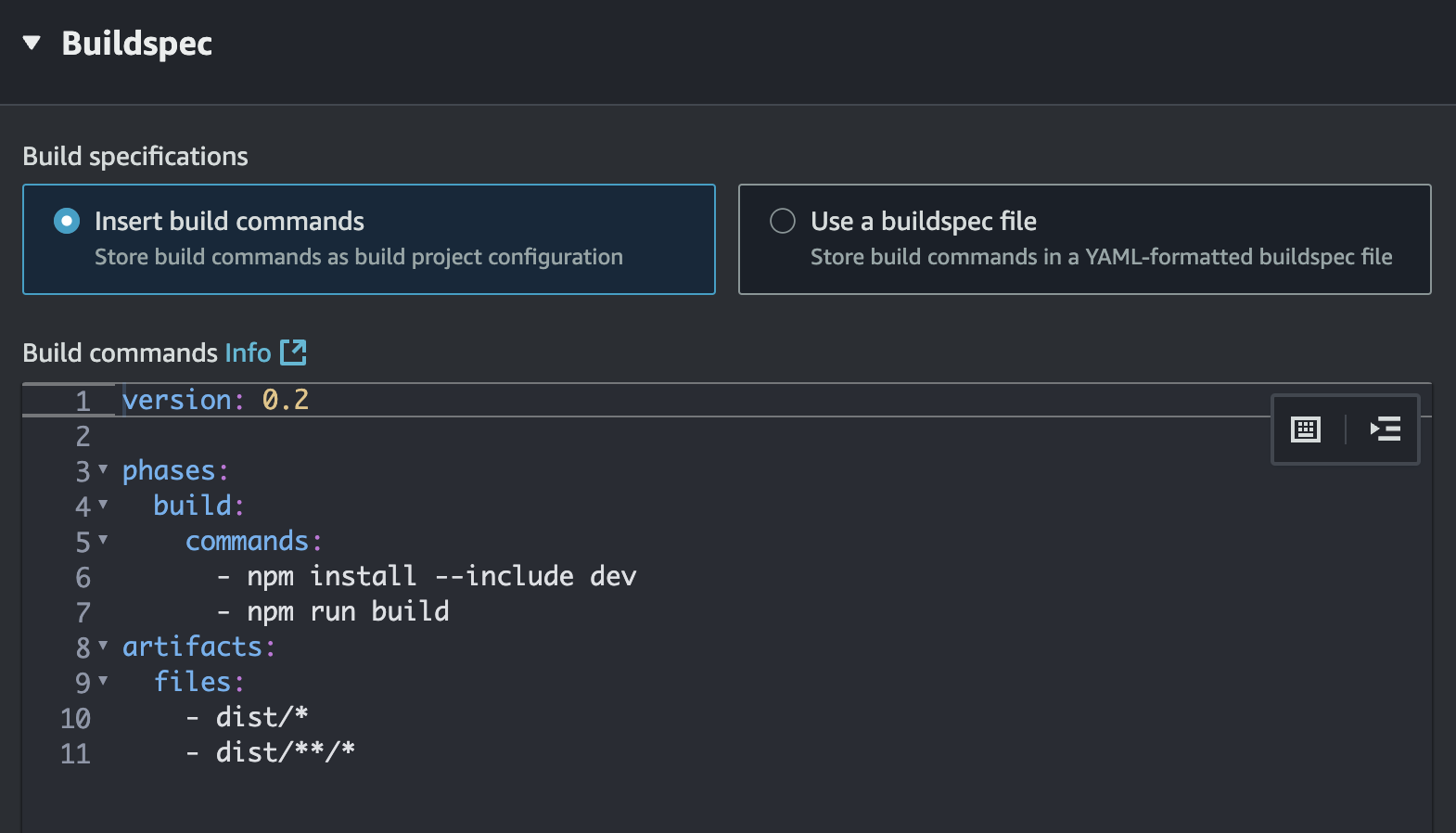Select the Insert build commands radio button
The image size is (1456, 833).
pos(67,221)
